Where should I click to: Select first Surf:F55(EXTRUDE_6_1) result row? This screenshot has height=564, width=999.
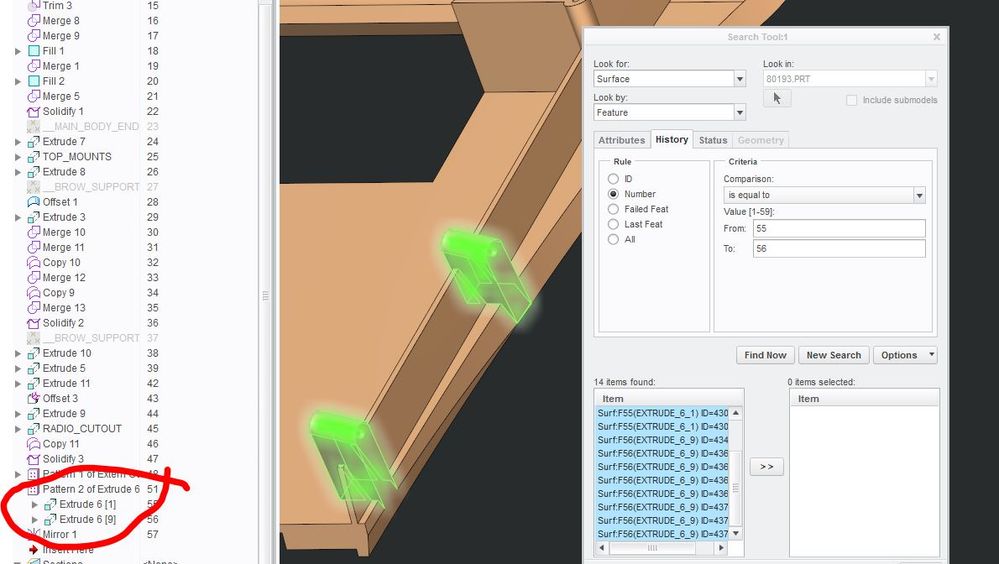pos(663,413)
